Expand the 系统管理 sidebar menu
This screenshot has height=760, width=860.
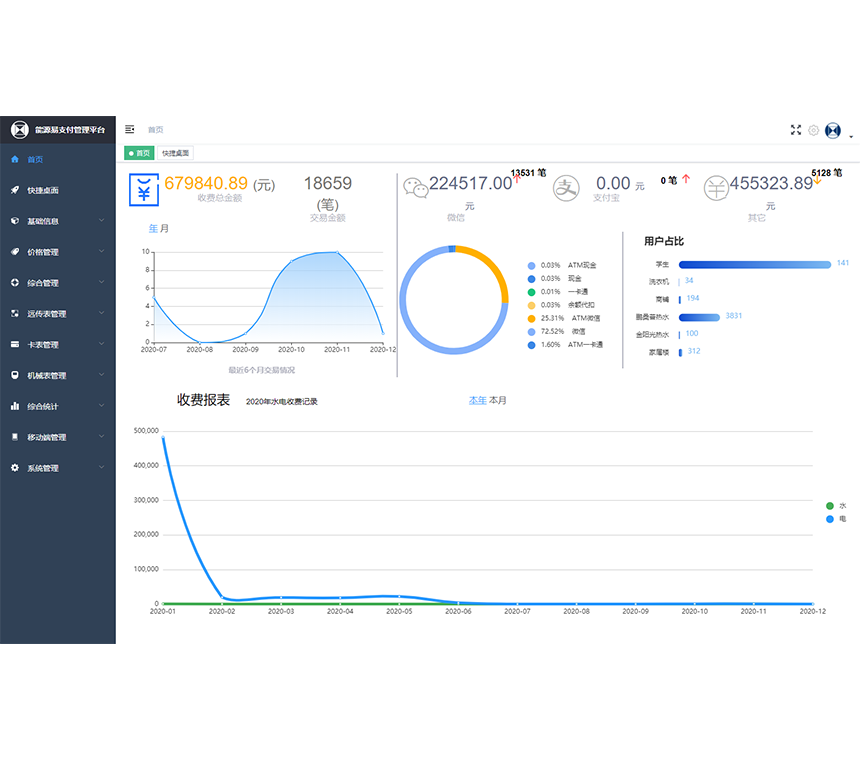click(57, 468)
